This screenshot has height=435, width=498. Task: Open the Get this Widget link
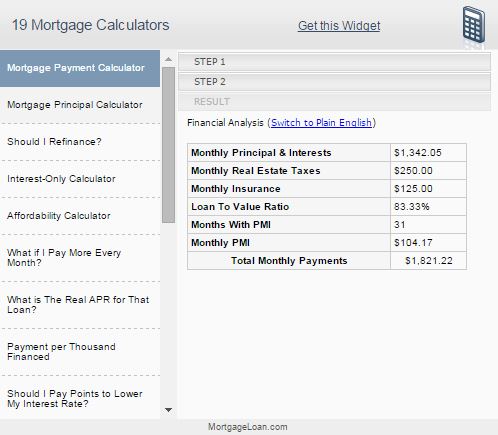point(339,26)
